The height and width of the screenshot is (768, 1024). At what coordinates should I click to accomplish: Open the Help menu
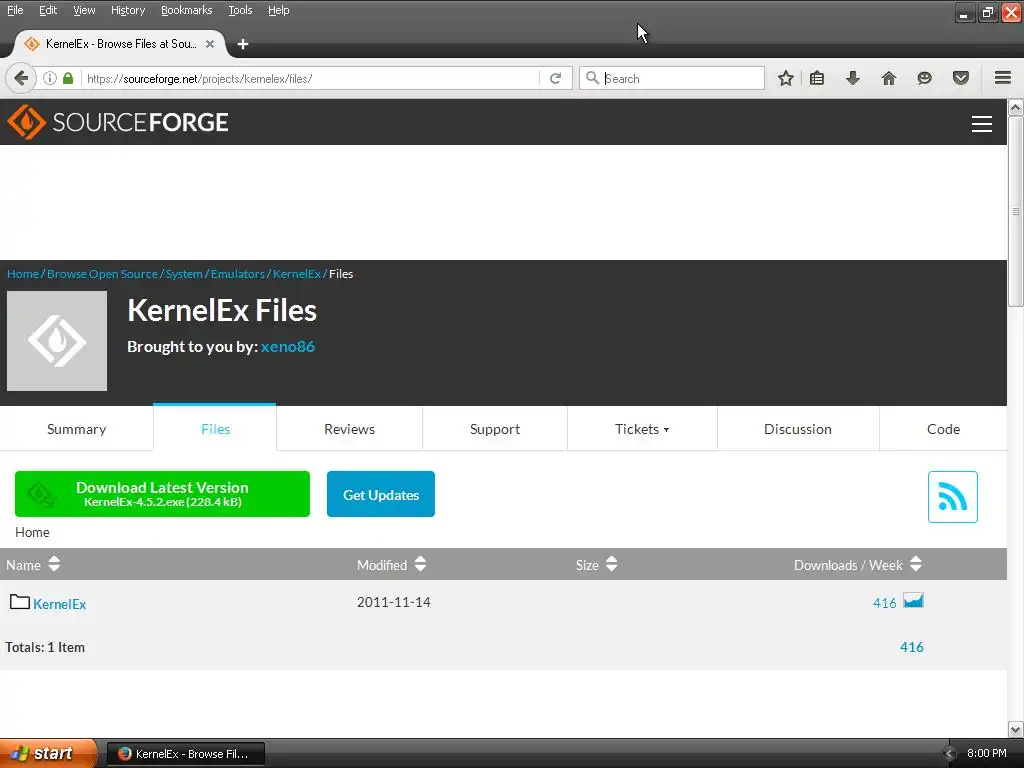click(279, 10)
